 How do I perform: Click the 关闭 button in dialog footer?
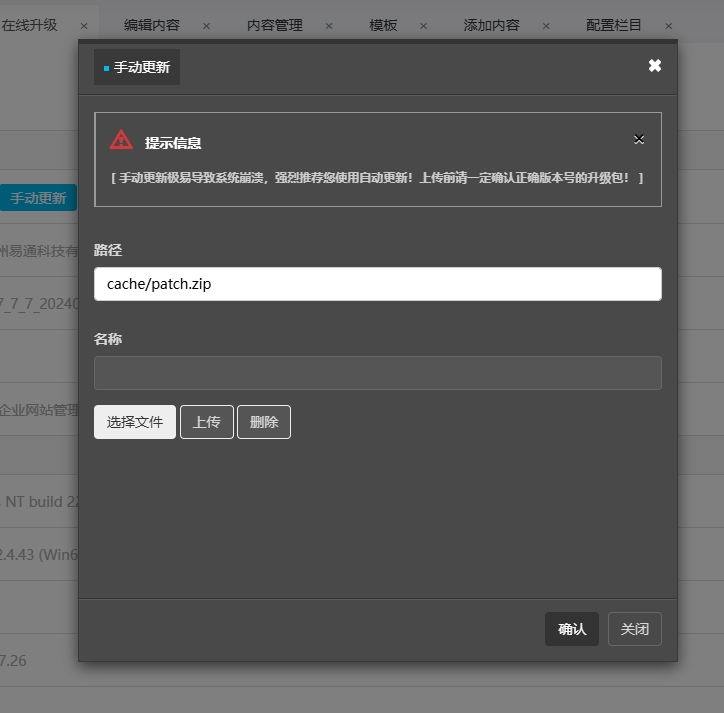634,629
